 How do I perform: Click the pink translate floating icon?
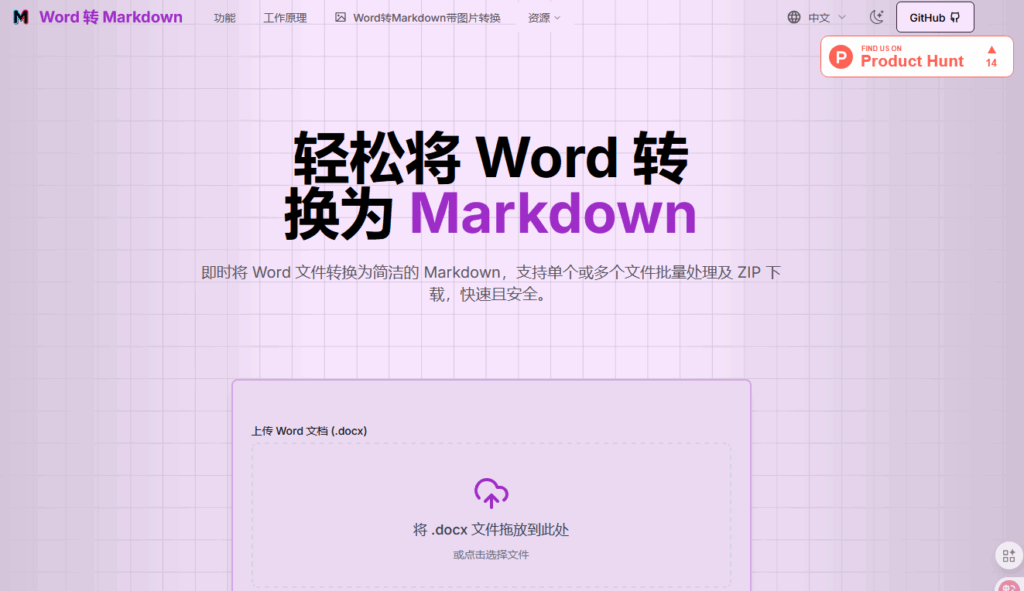point(1008,584)
